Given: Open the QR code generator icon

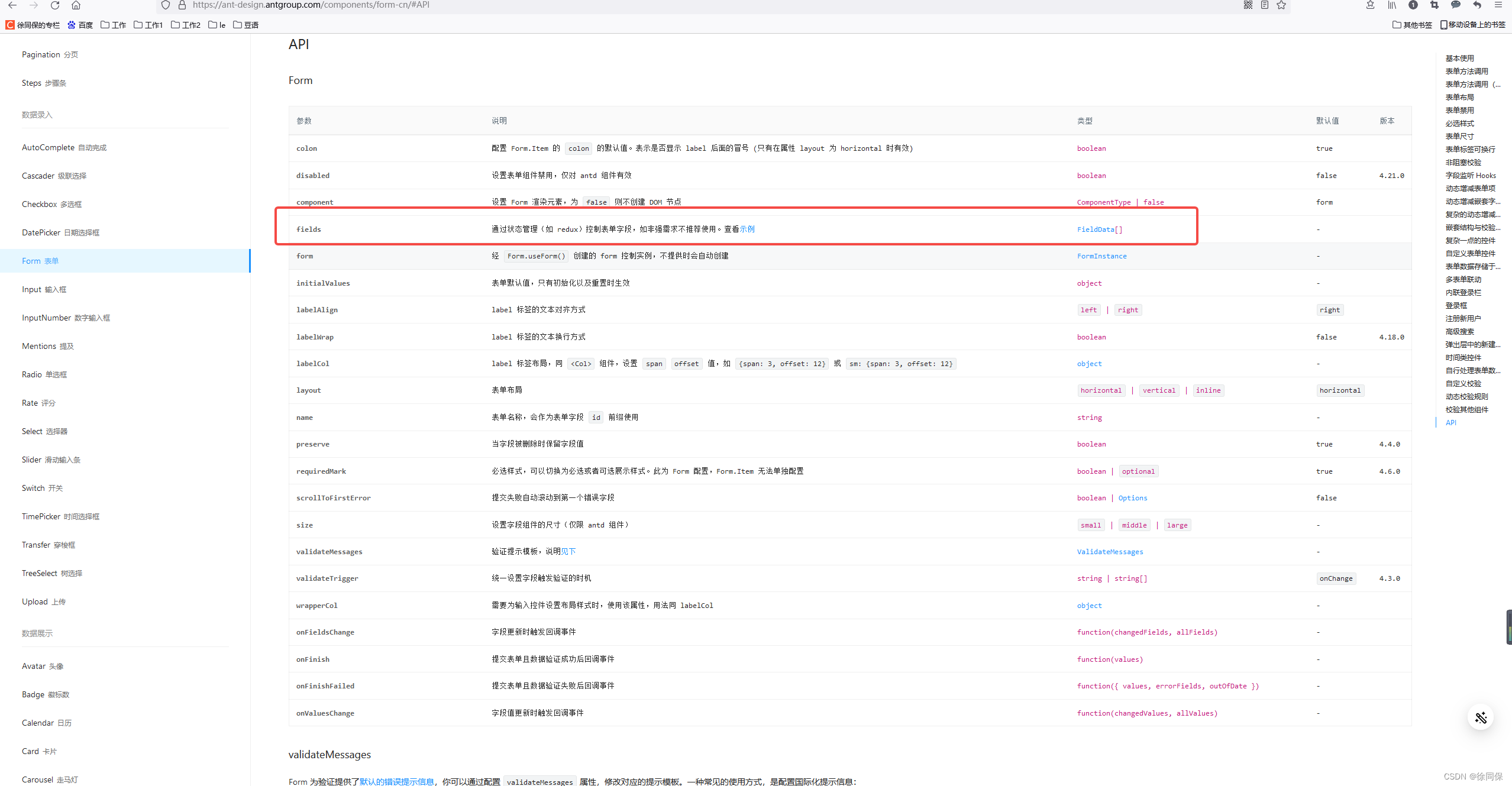Looking at the screenshot, I should (1248, 5).
